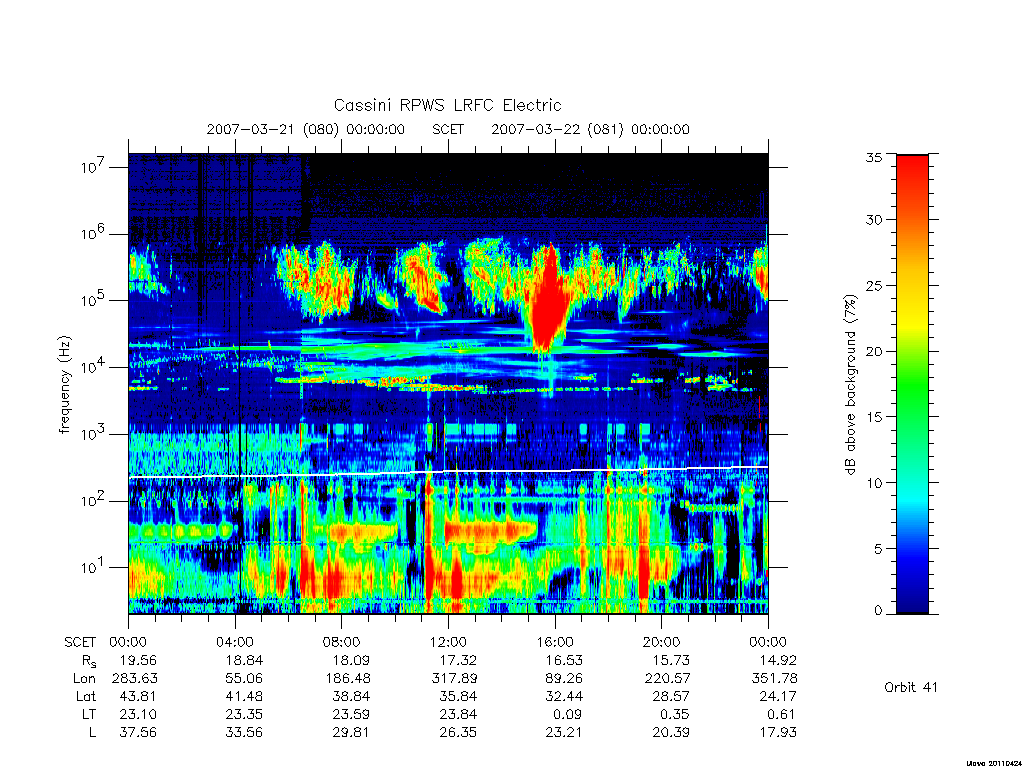Viewport: 1024px width, 768px height.
Task: Click the "Rs" row header
Action: coord(88,662)
